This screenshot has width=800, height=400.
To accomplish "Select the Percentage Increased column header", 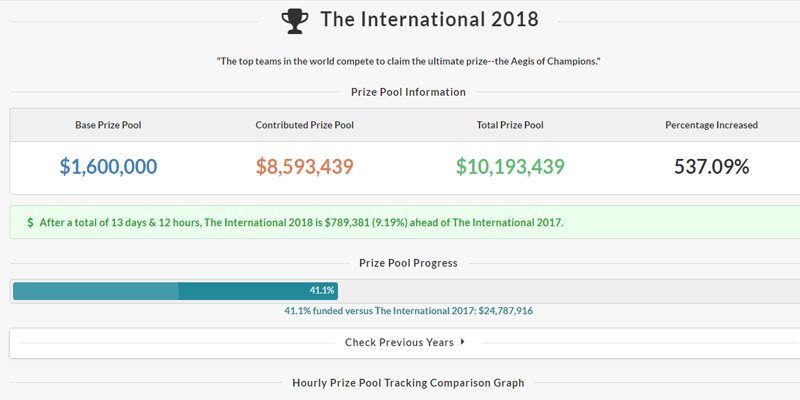I will point(711,125).
